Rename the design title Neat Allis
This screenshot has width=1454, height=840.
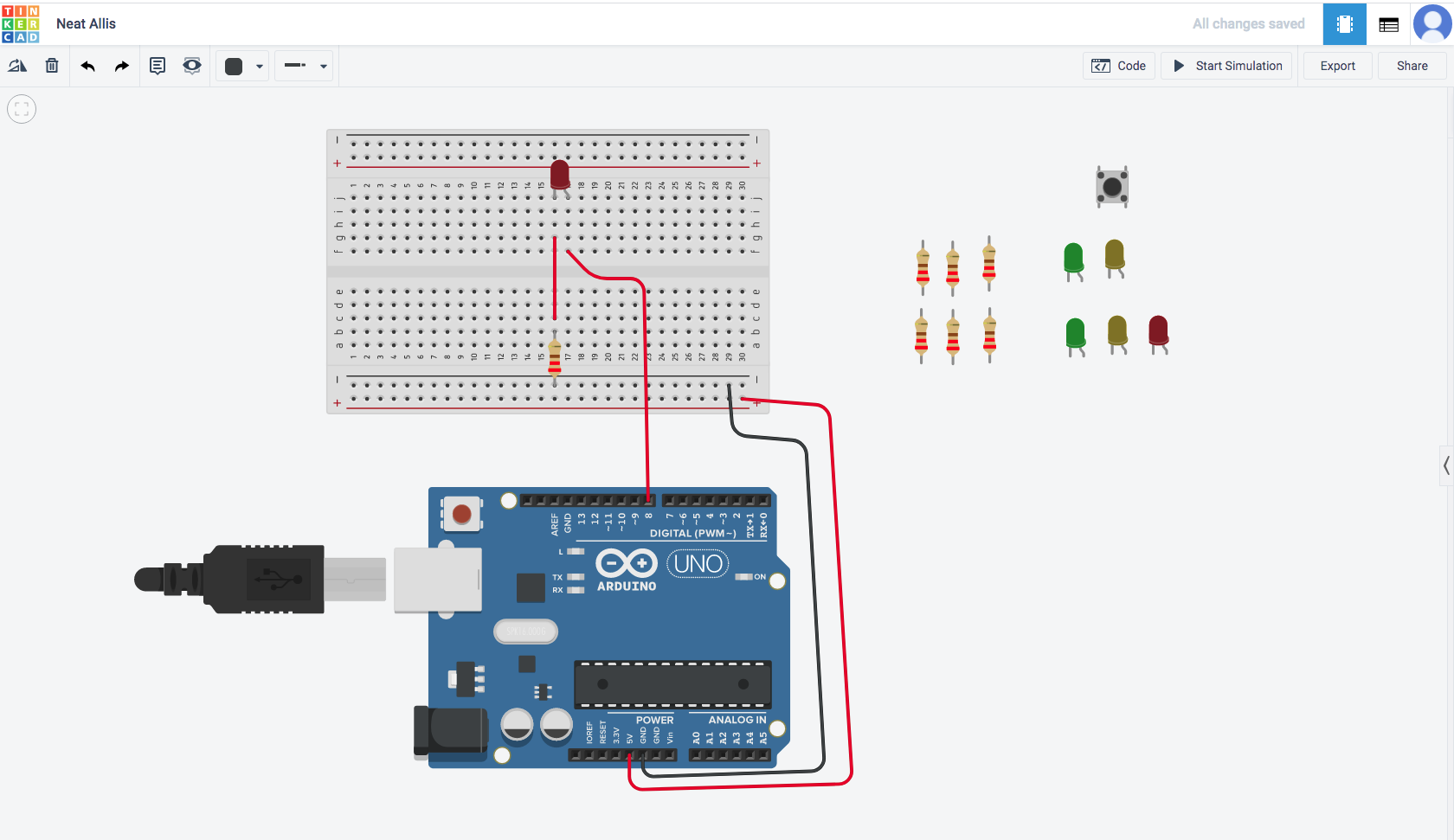(86, 23)
